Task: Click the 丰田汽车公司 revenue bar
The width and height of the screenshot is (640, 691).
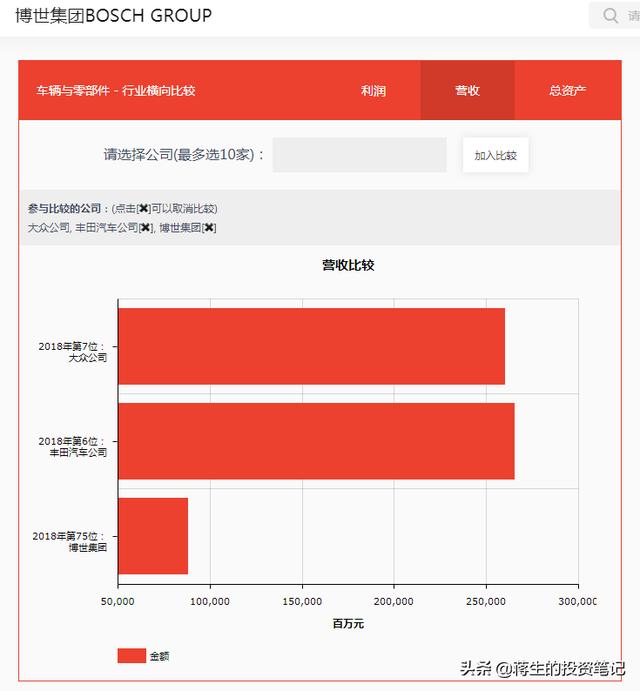Action: 316,441
